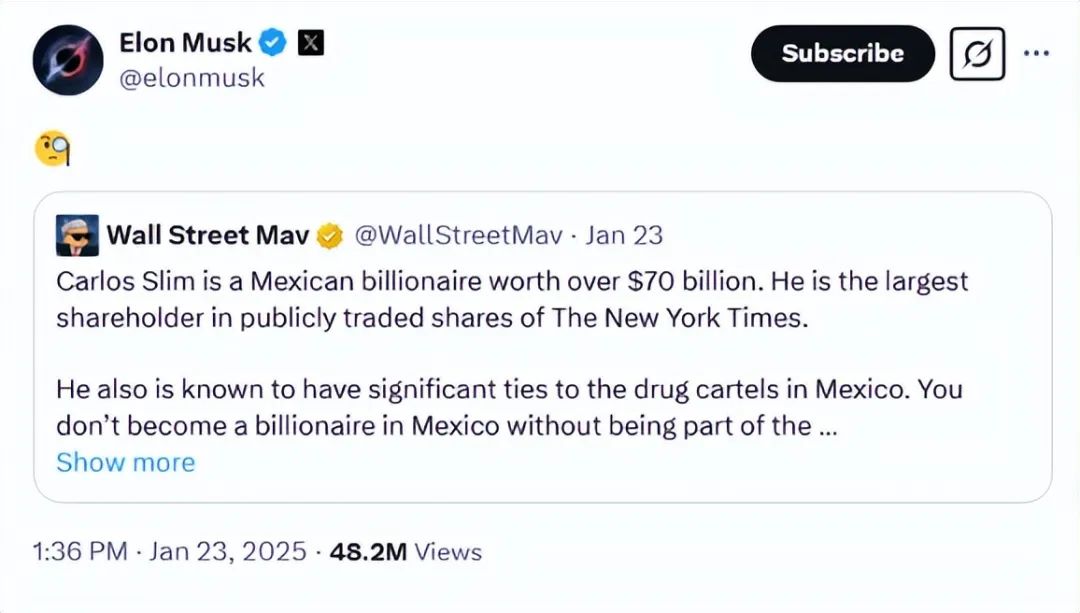The width and height of the screenshot is (1080, 613).
Task: Click the quoted post's Jan 23 date
Action: 624,236
